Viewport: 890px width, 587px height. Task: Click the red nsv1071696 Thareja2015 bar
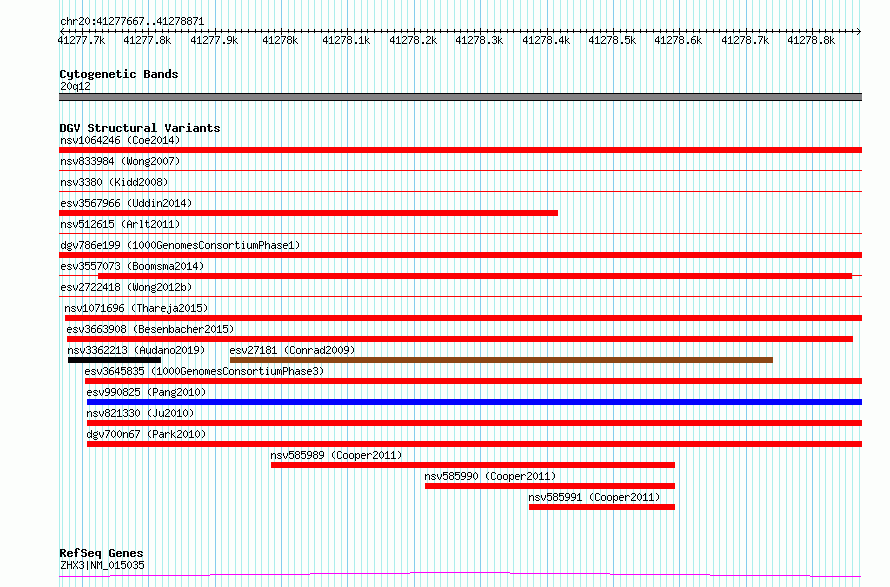pos(463,318)
